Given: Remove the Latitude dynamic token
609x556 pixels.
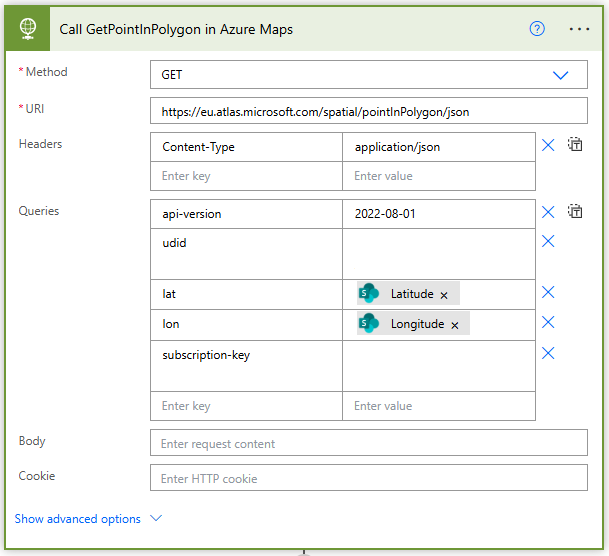Looking at the screenshot, I should point(444,295).
